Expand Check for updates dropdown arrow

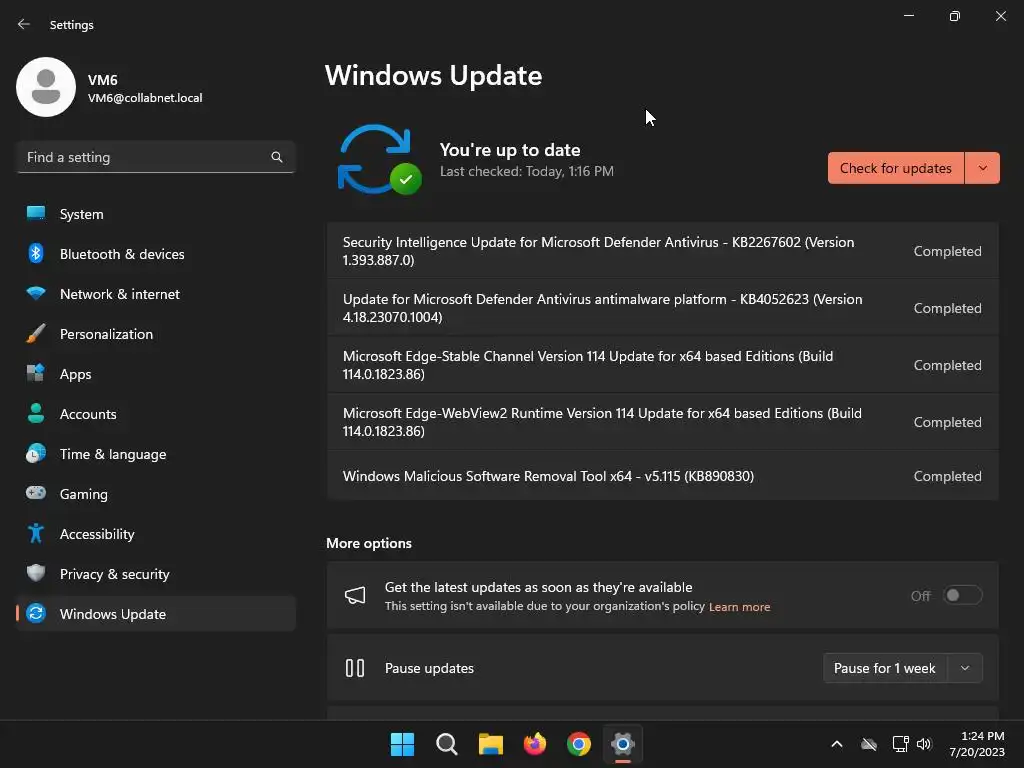pos(982,168)
